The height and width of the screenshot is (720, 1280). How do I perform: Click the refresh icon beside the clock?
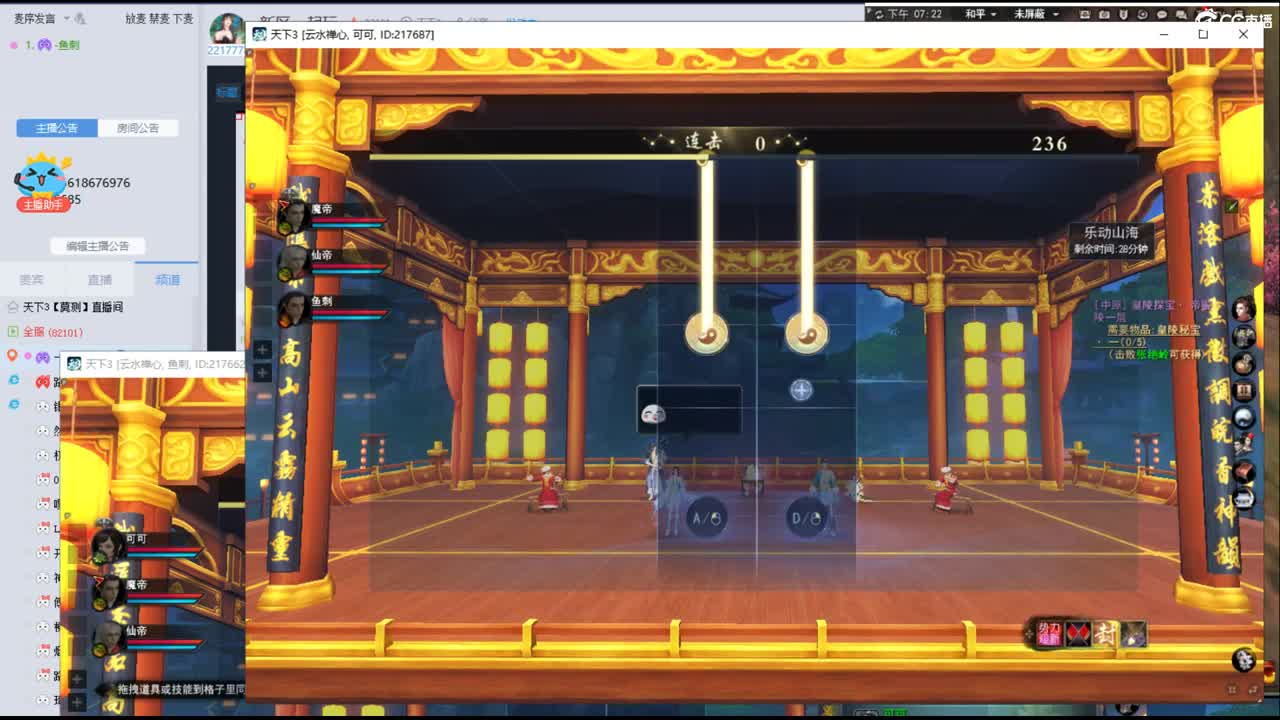pos(879,14)
